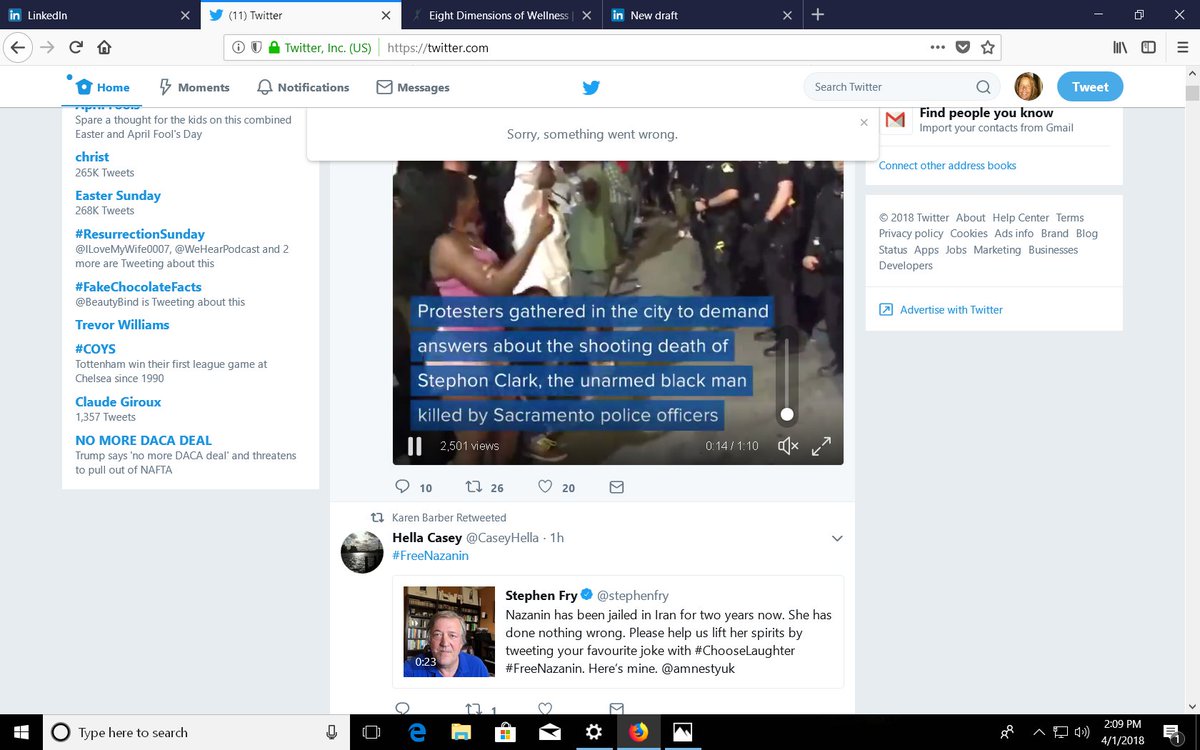Open a new browser tab
1200x750 pixels.
(x=818, y=15)
